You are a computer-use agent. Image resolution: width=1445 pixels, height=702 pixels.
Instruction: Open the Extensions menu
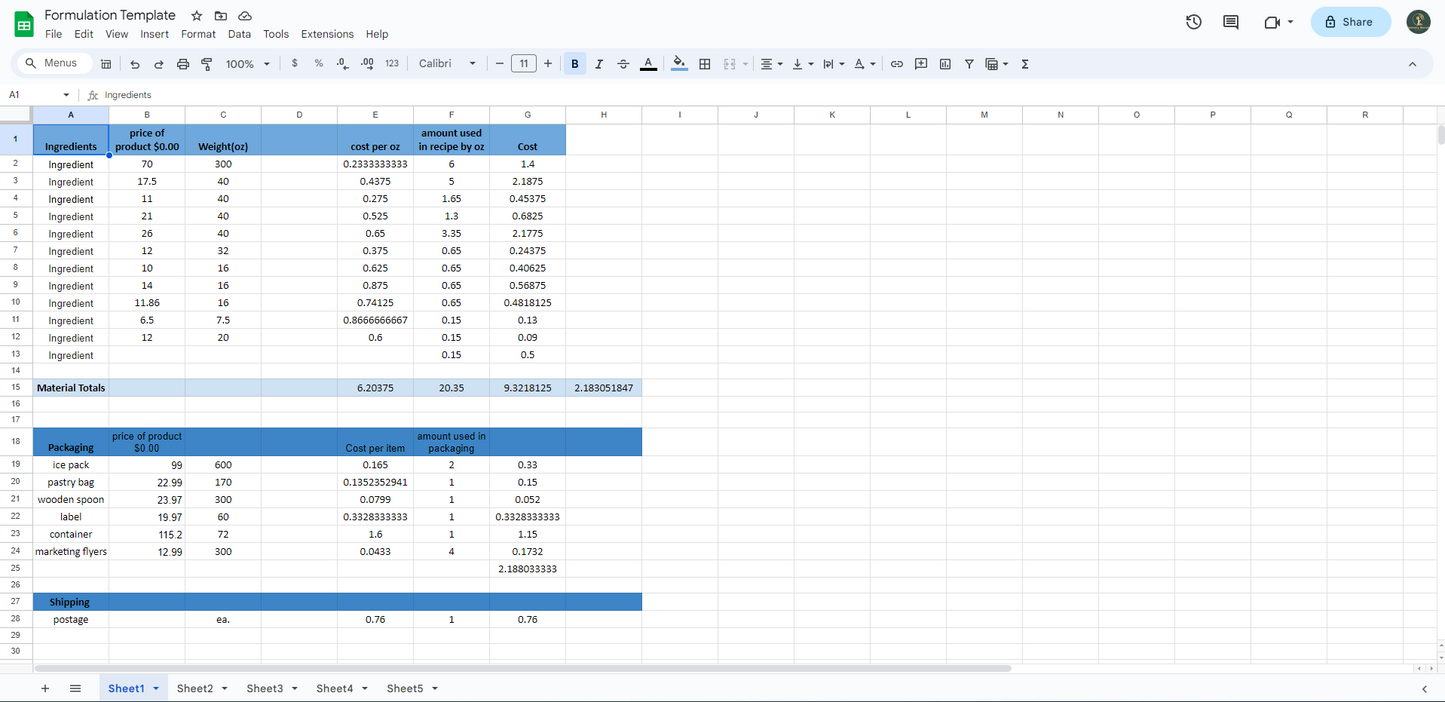[x=327, y=34]
